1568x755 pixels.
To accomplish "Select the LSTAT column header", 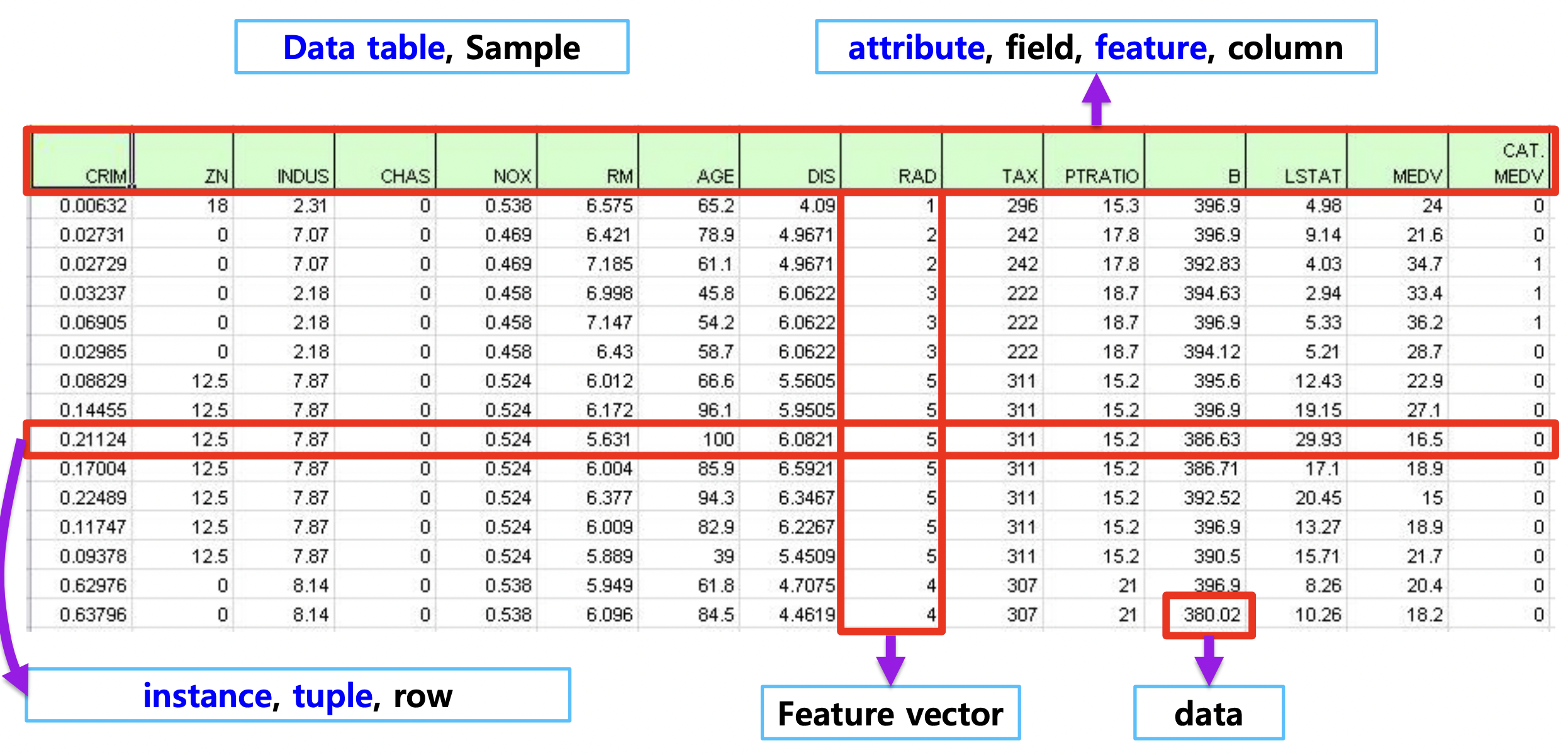I will pyautogui.click(x=1297, y=160).
